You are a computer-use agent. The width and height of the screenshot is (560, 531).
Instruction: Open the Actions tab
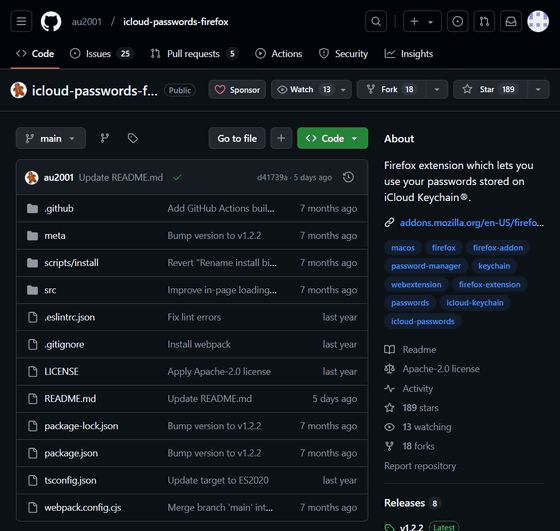[x=279, y=54]
